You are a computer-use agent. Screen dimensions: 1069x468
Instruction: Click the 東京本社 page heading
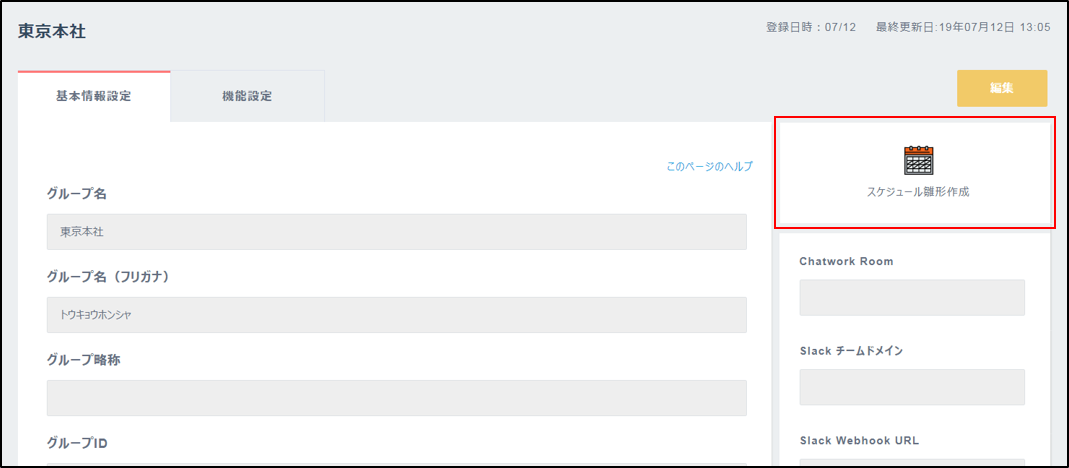point(52,31)
